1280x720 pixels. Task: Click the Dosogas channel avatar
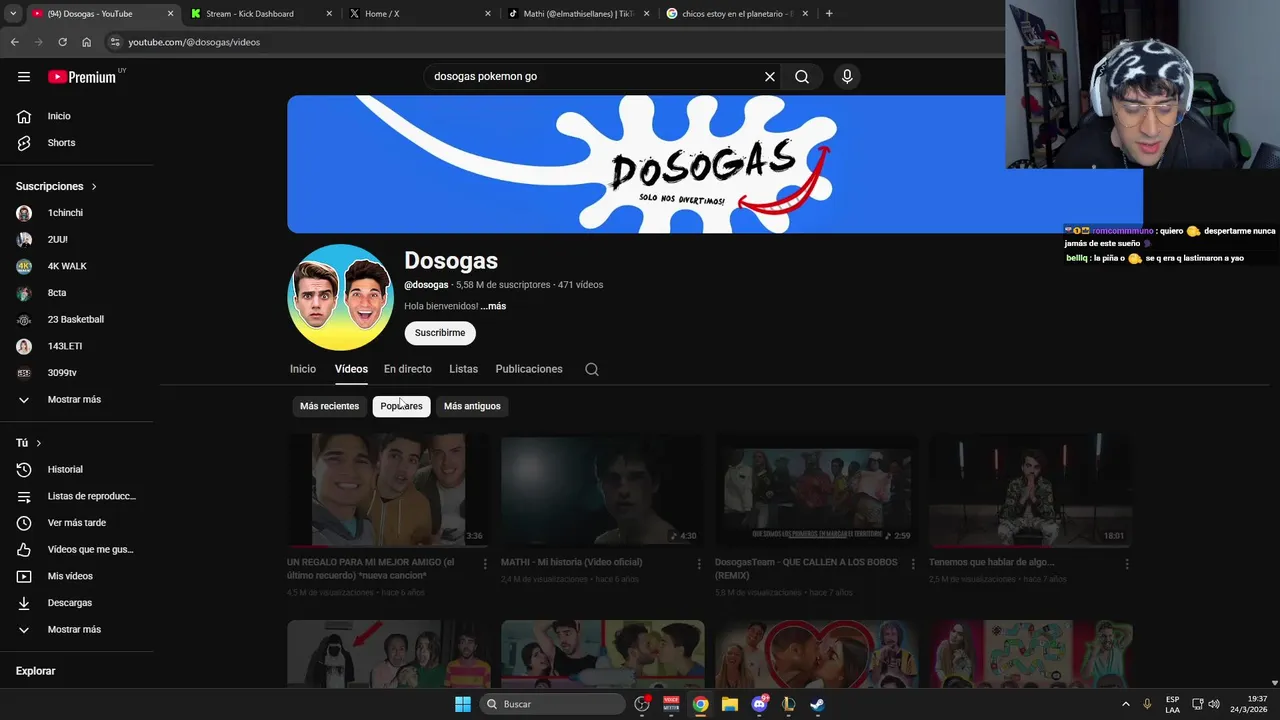pyautogui.click(x=340, y=297)
